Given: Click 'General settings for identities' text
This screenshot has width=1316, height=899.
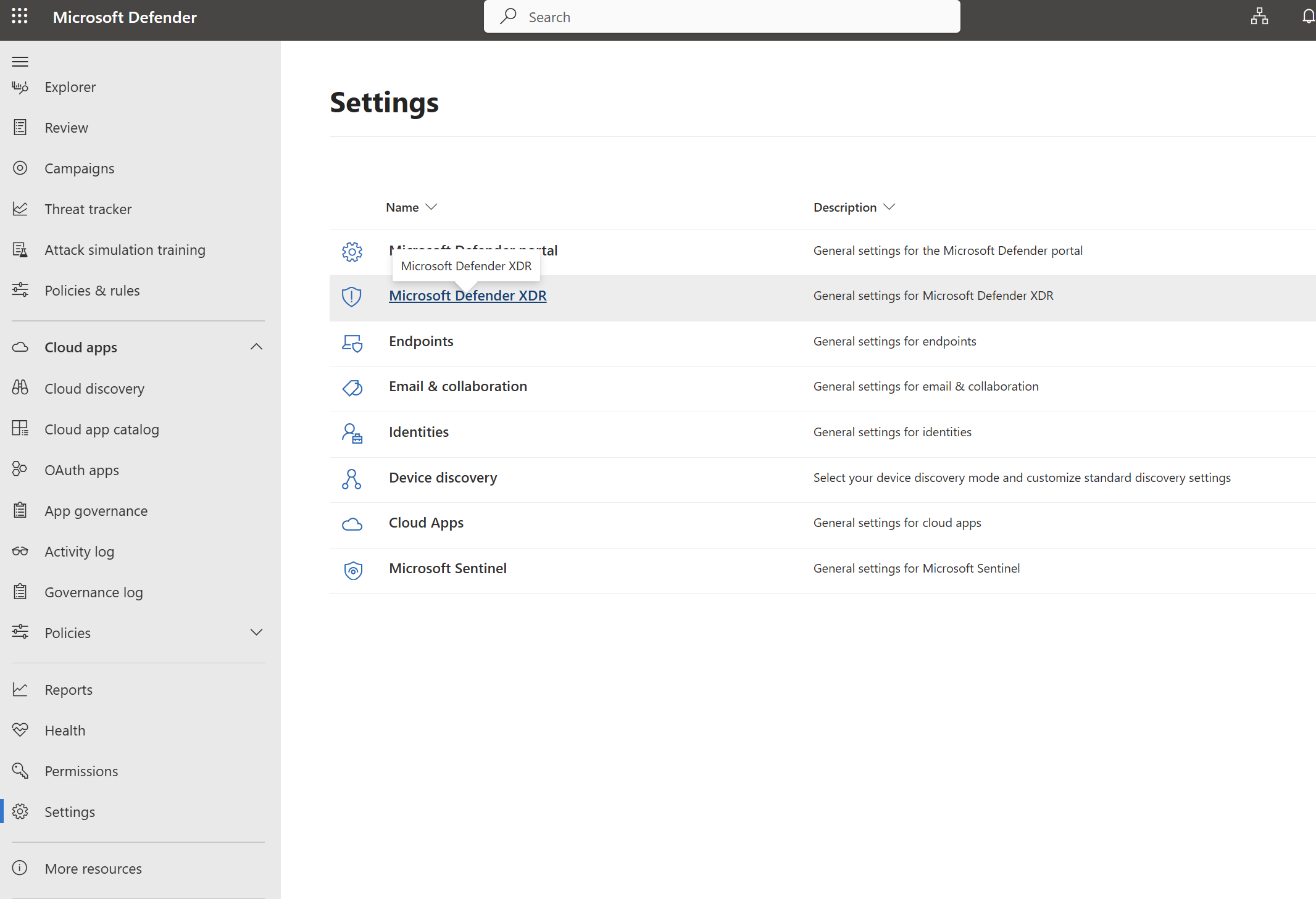Looking at the screenshot, I should pyautogui.click(x=892, y=432).
